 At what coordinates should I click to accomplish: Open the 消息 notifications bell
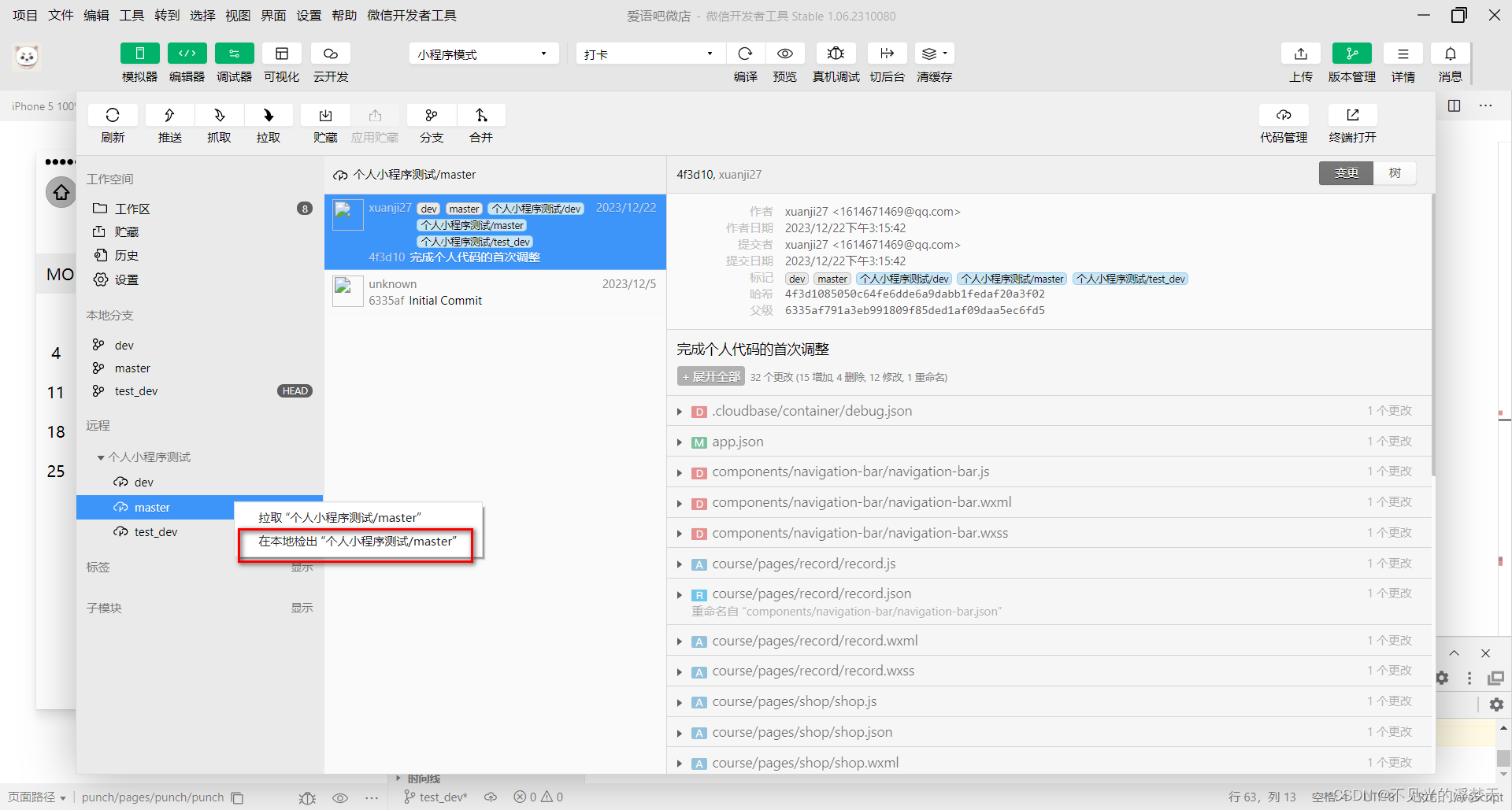[1450, 54]
